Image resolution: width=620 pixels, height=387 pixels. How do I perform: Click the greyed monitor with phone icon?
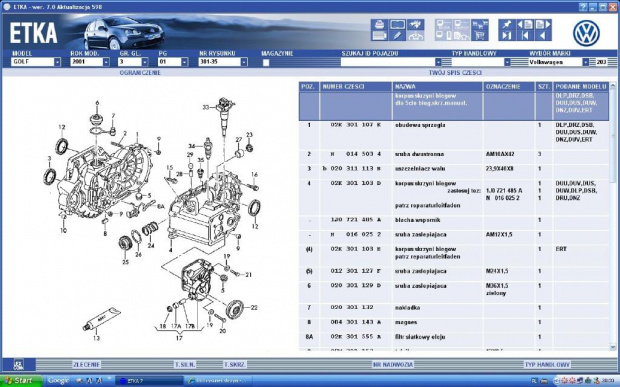443,36
